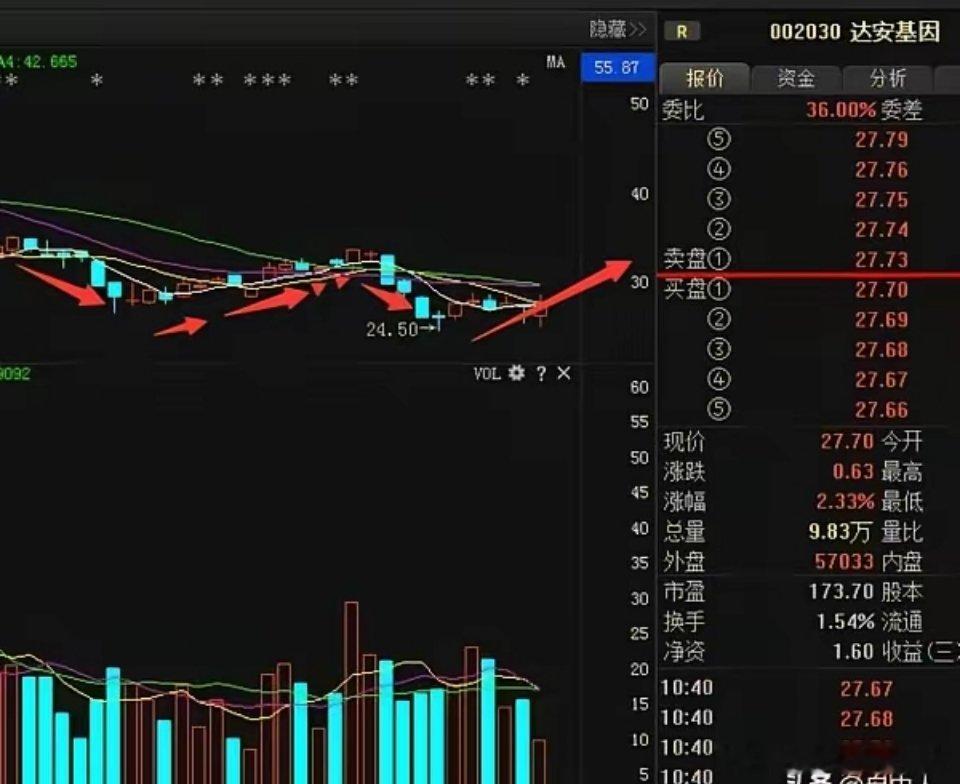Select sell price 27.79
Image resolution: width=960 pixels, height=784 pixels.
coord(882,140)
